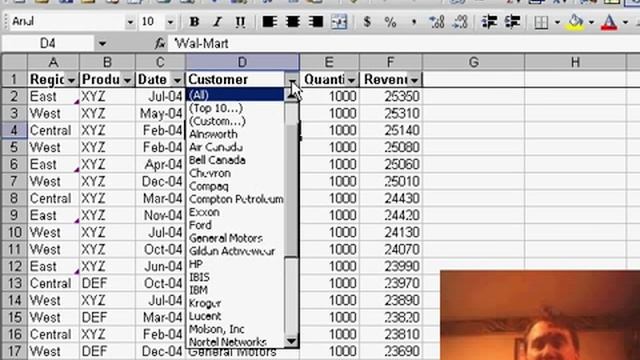Screen dimensions: 640x360
Task: Select (All) in Customer filter list
Action: (236, 95)
